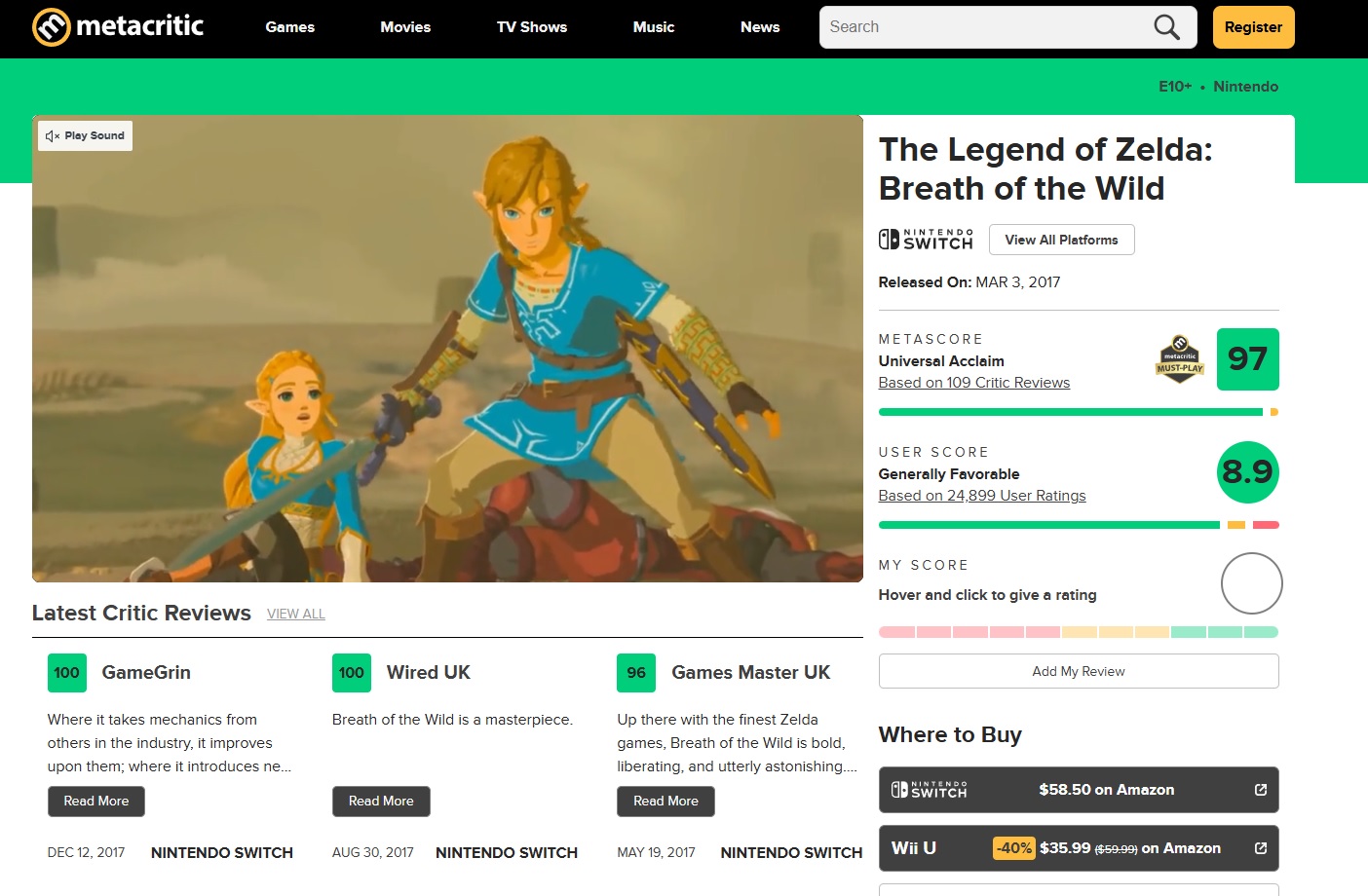Click the E10+ rating text
This screenshot has height=896, width=1368.
1175,87
